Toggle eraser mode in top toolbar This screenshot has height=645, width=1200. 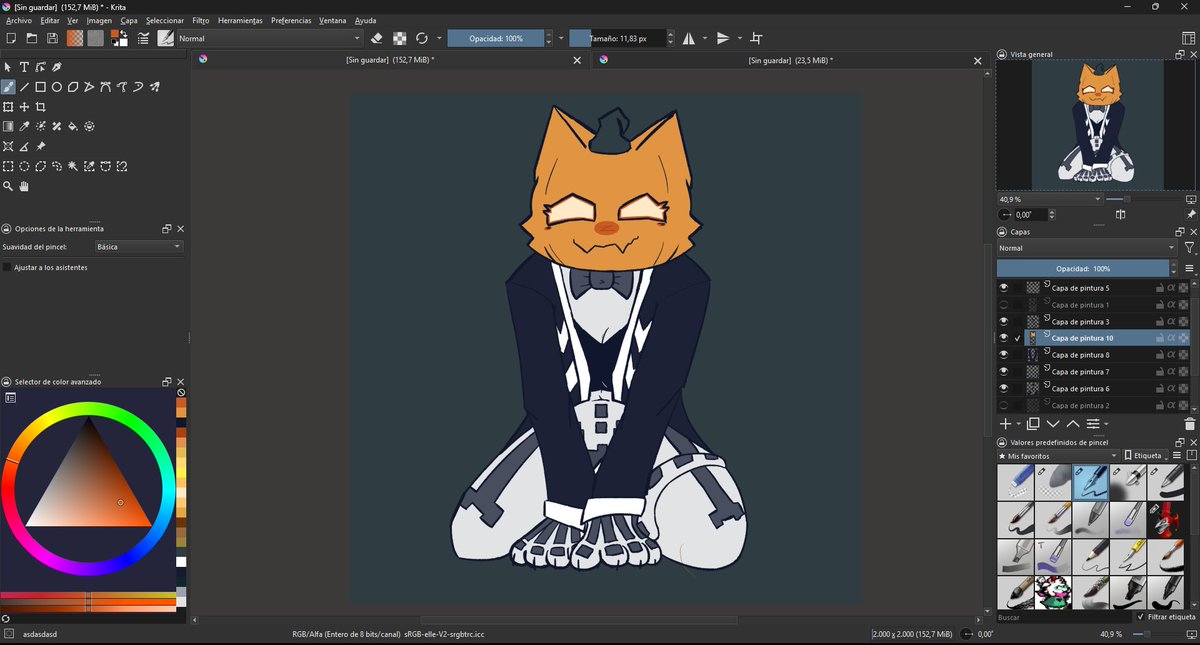coord(377,38)
